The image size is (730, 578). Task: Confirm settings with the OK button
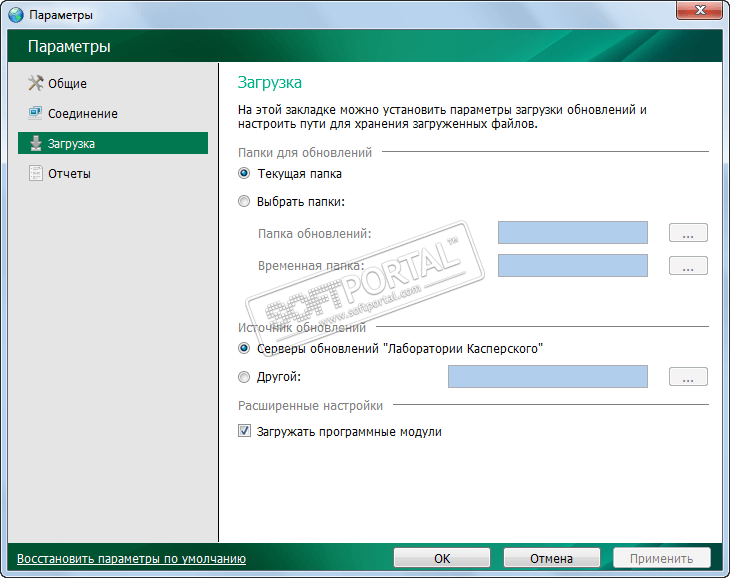[x=442, y=558]
